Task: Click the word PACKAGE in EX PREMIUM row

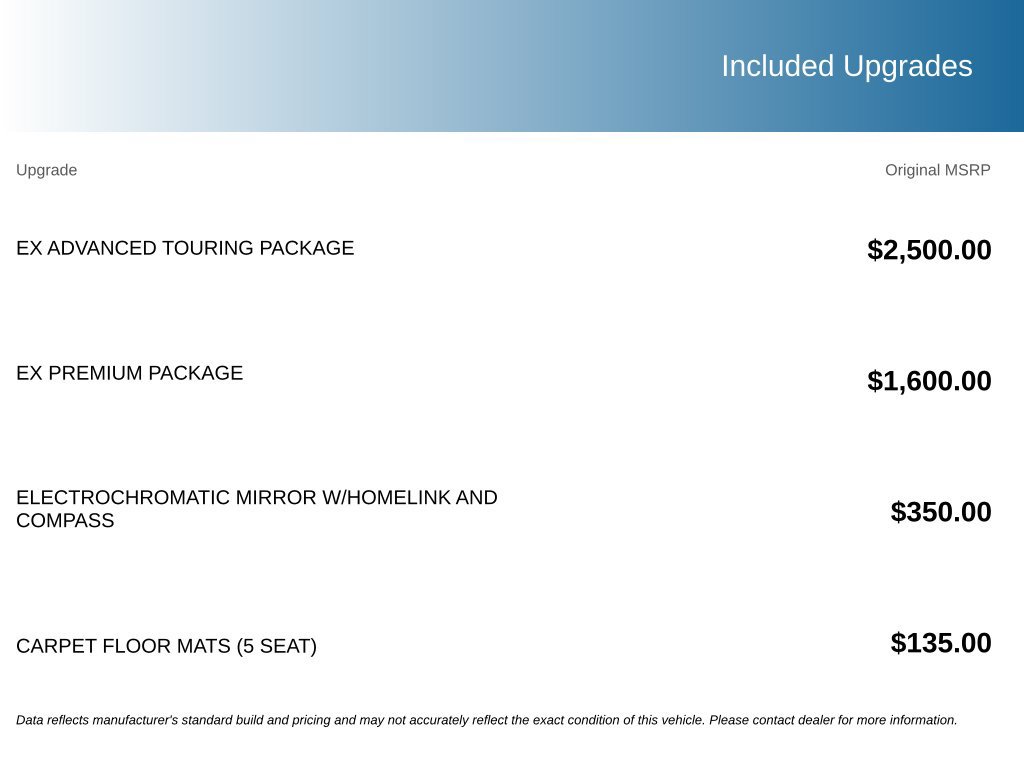Action: tap(195, 373)
